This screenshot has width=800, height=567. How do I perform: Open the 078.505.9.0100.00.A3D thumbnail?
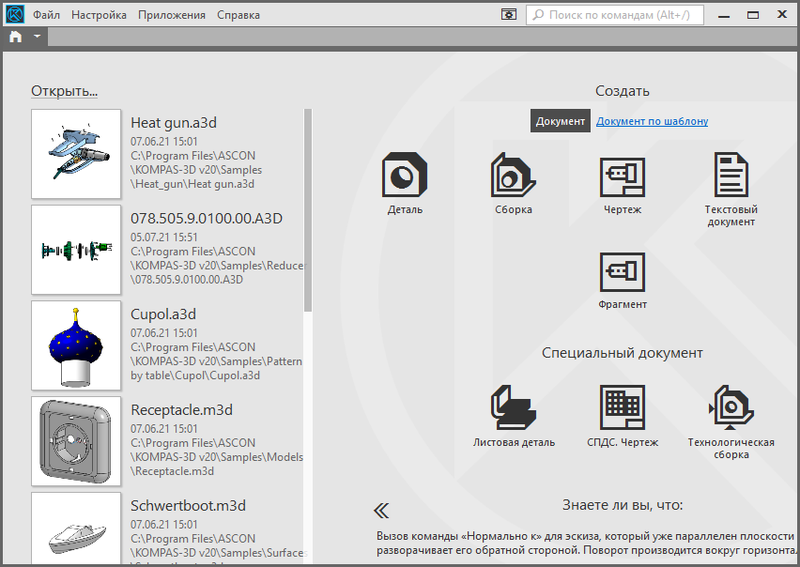coord(76,250)
